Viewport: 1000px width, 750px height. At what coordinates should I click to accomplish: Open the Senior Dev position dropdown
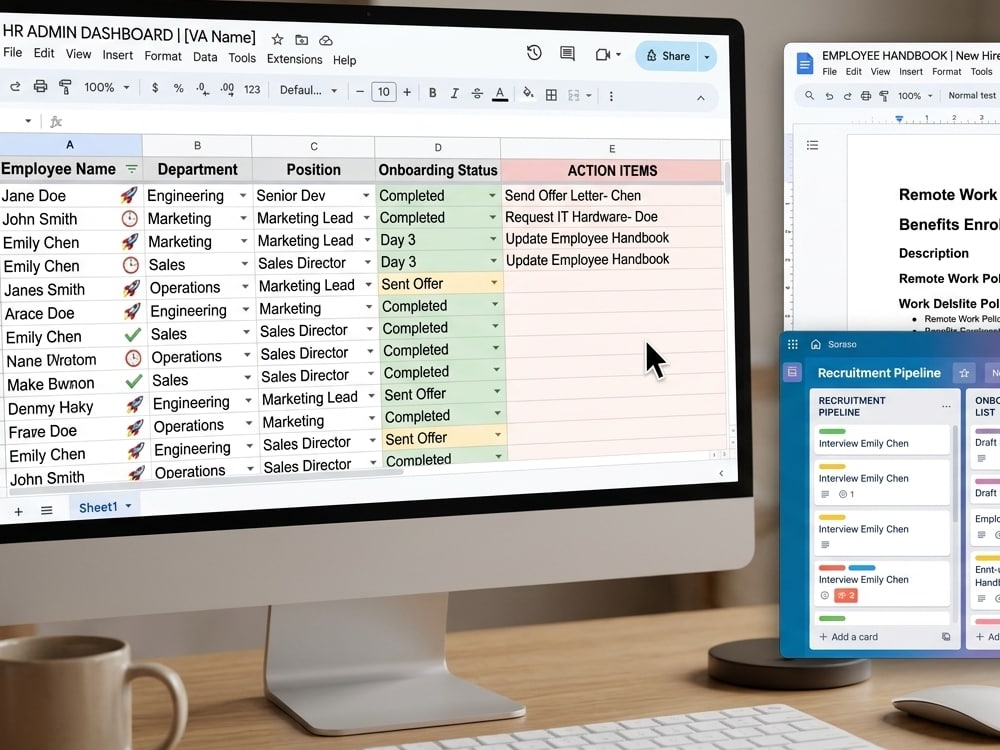(x=366, y=196)
